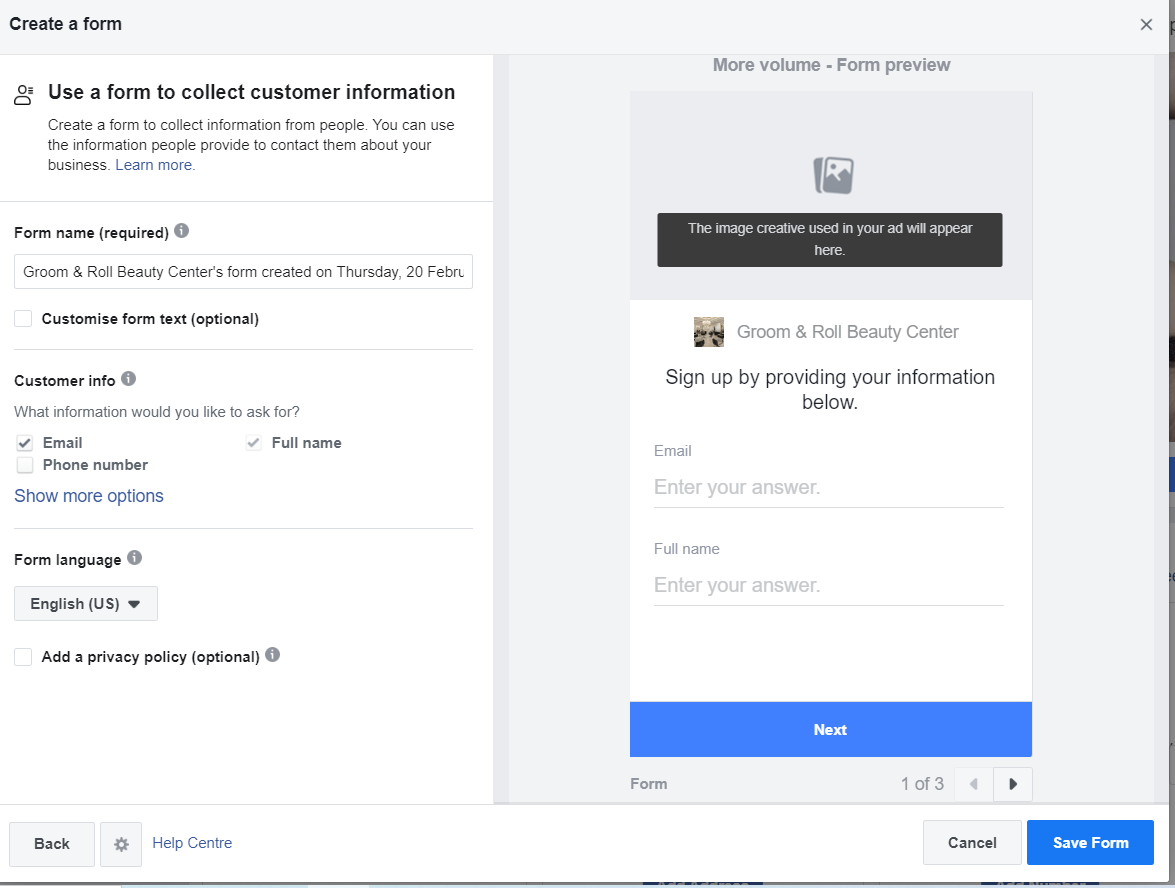Enable Add a privacy policy checkbox

coord(23,657)
